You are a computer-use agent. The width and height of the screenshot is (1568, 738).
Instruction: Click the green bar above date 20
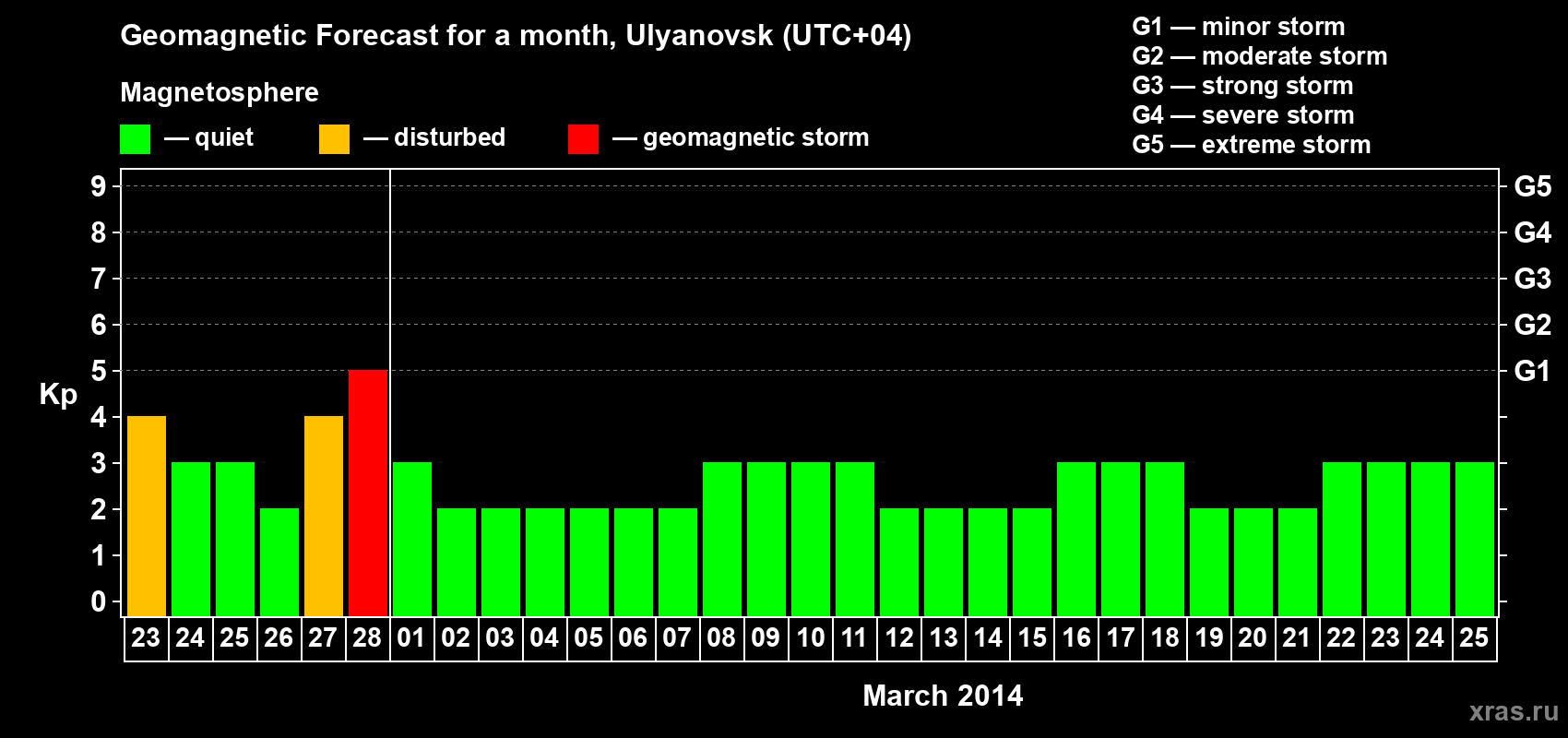[1253, 562]
